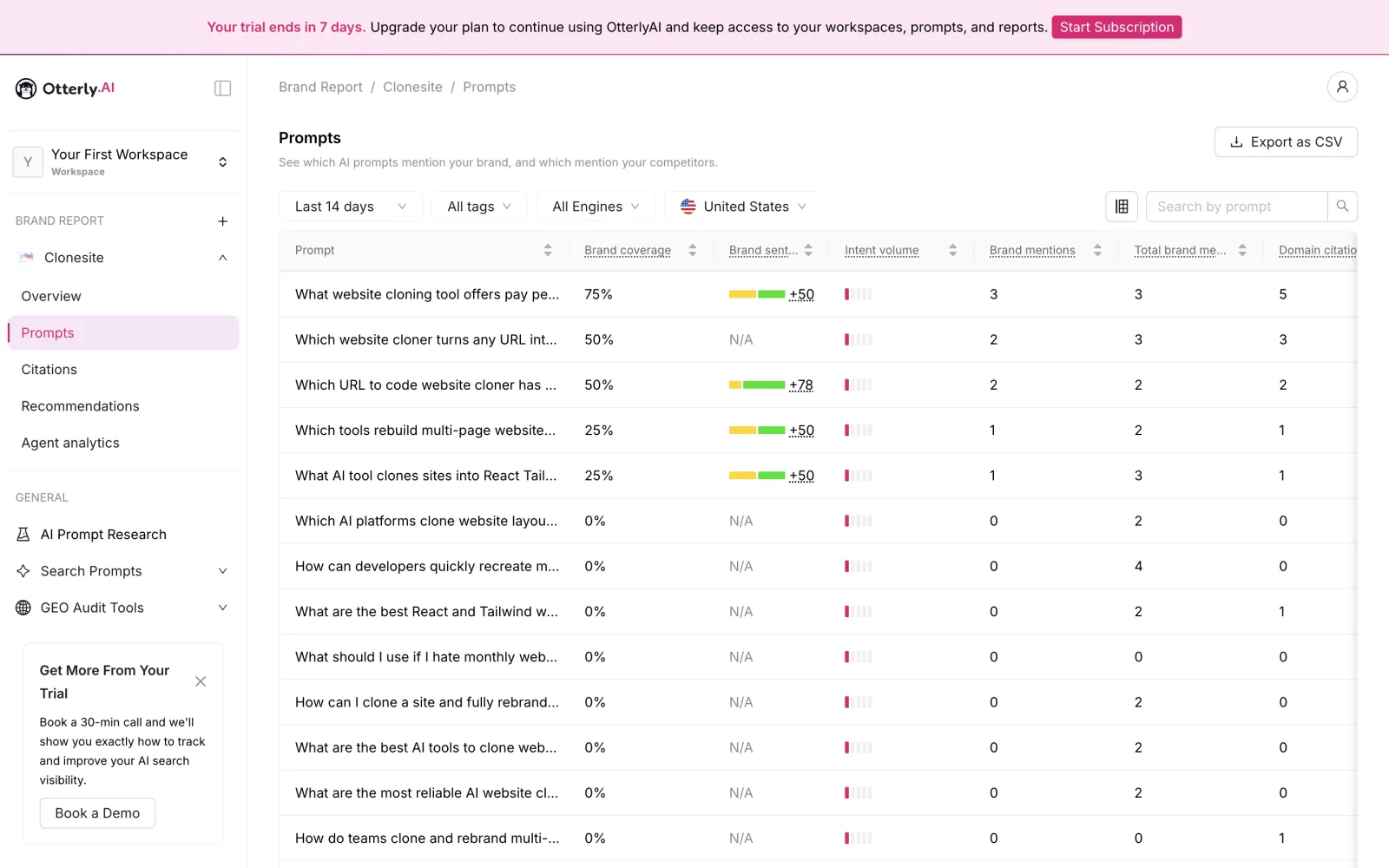
Task: Open the All tags filter
Action: (479, 207)
